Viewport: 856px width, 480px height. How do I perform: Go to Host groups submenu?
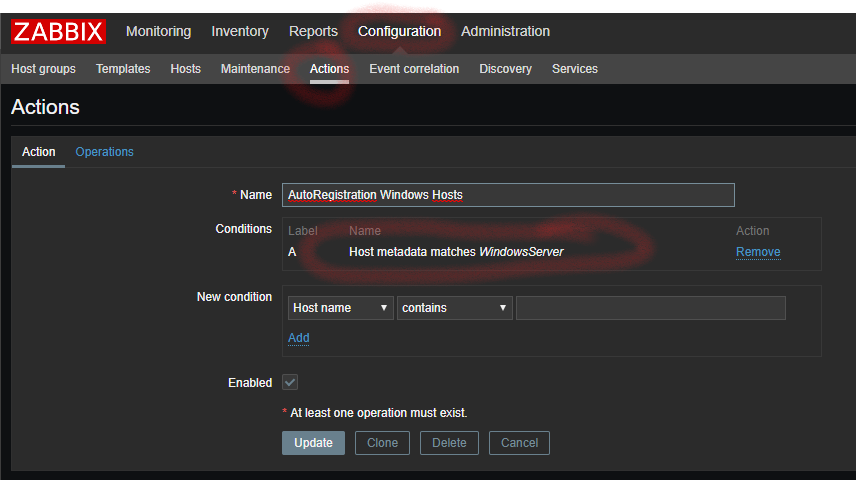coord(44,69)
